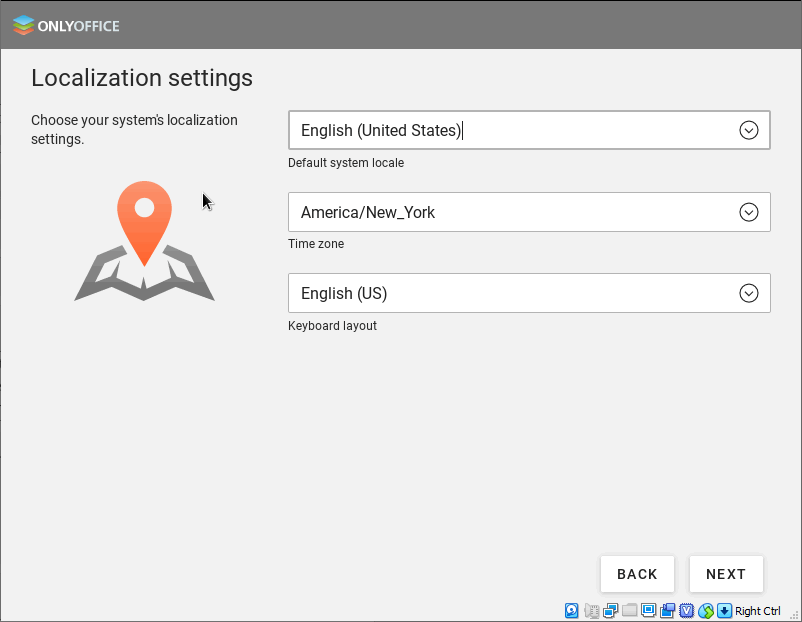This screenshot has height=622, width=802.
Task: Click the green globe mouse integration icon
Action: pyautogui.click(x=706, y=611)
